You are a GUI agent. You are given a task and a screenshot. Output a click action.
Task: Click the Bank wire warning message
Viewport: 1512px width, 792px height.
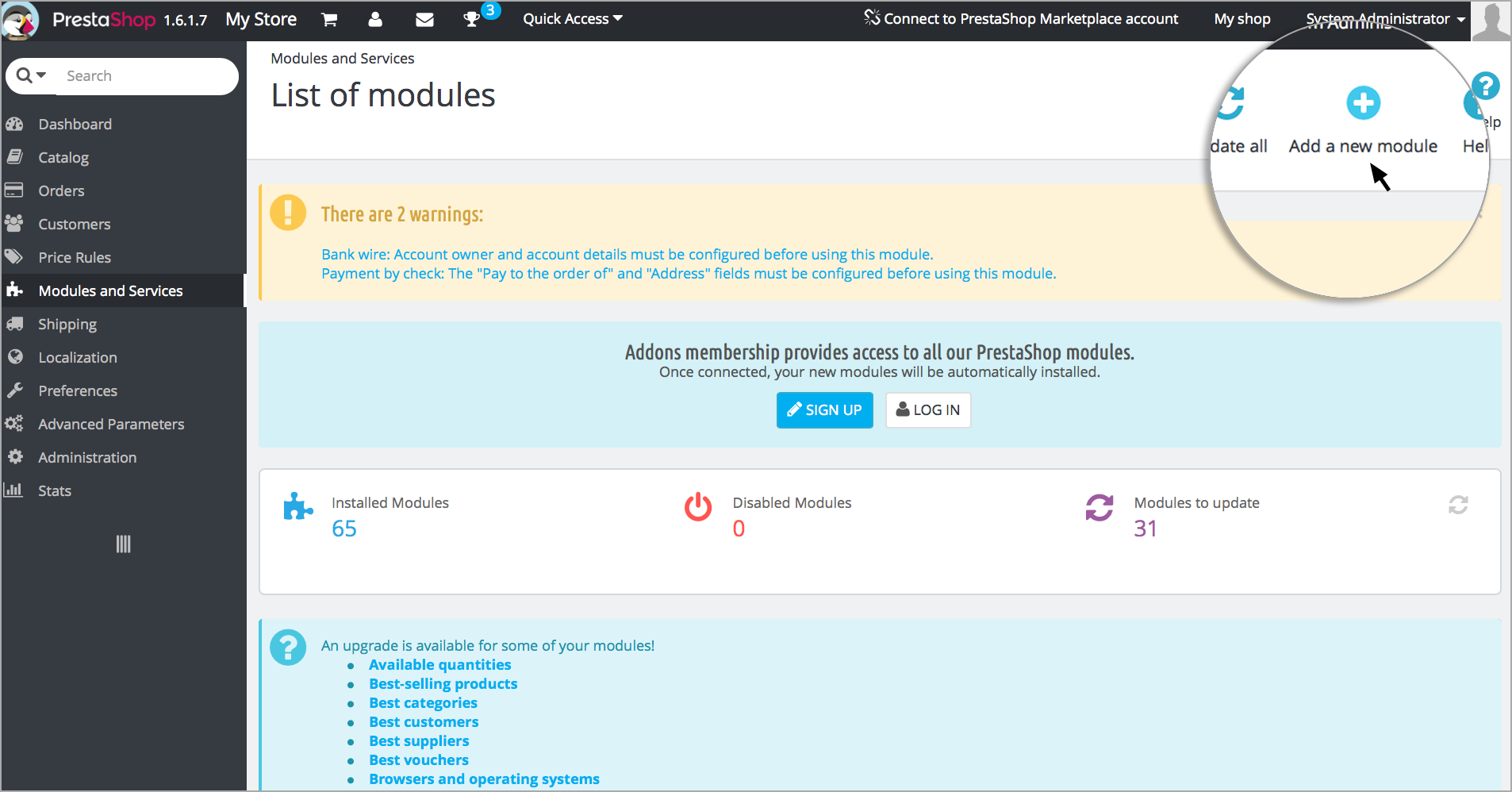(627, 255)
